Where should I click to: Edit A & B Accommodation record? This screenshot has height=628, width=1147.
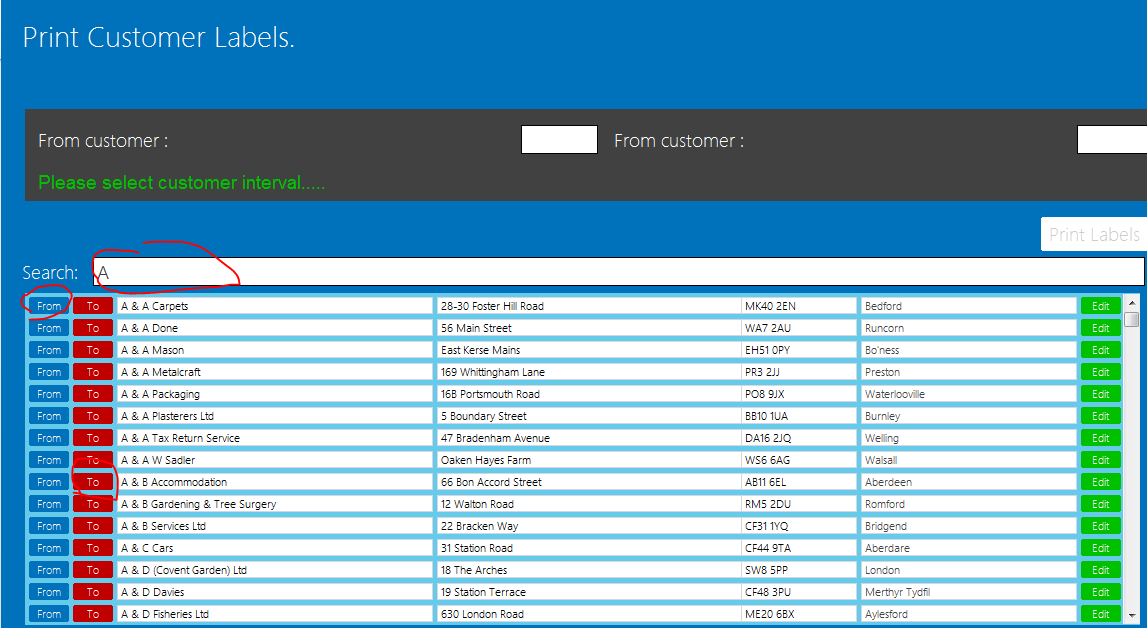tap(1101, 482)
